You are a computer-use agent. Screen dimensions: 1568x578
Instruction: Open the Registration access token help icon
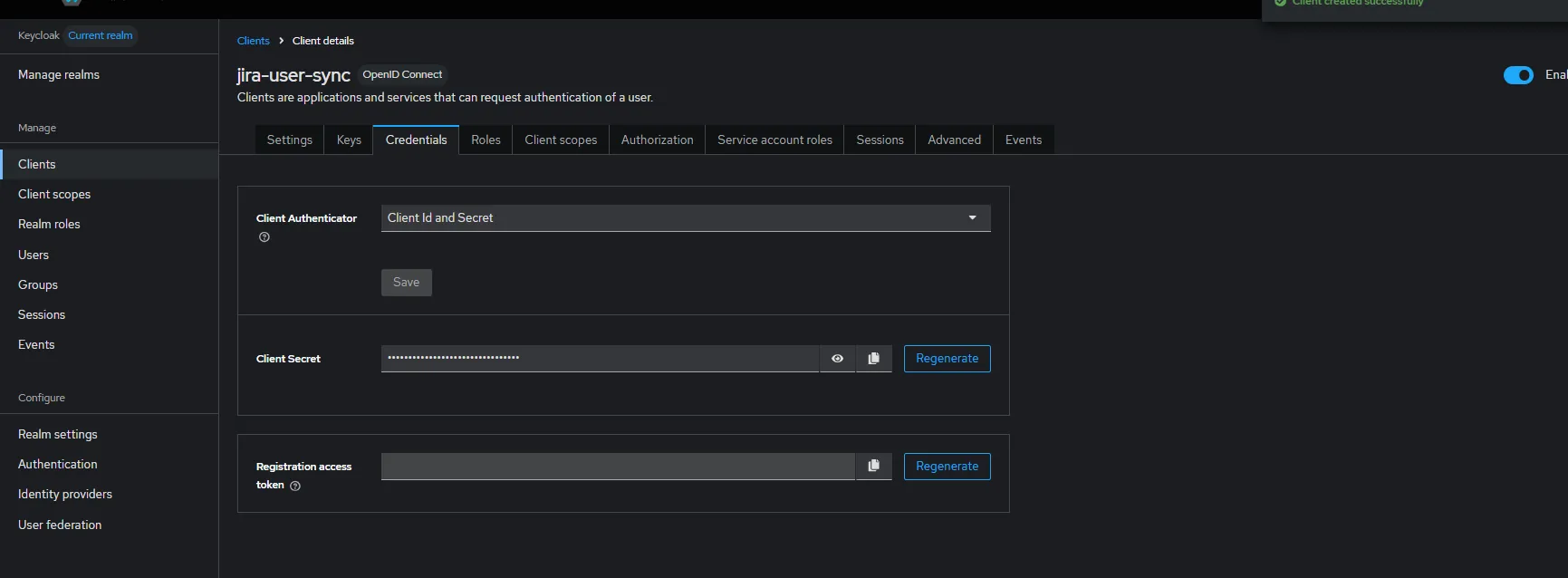(x=295, y=486)
